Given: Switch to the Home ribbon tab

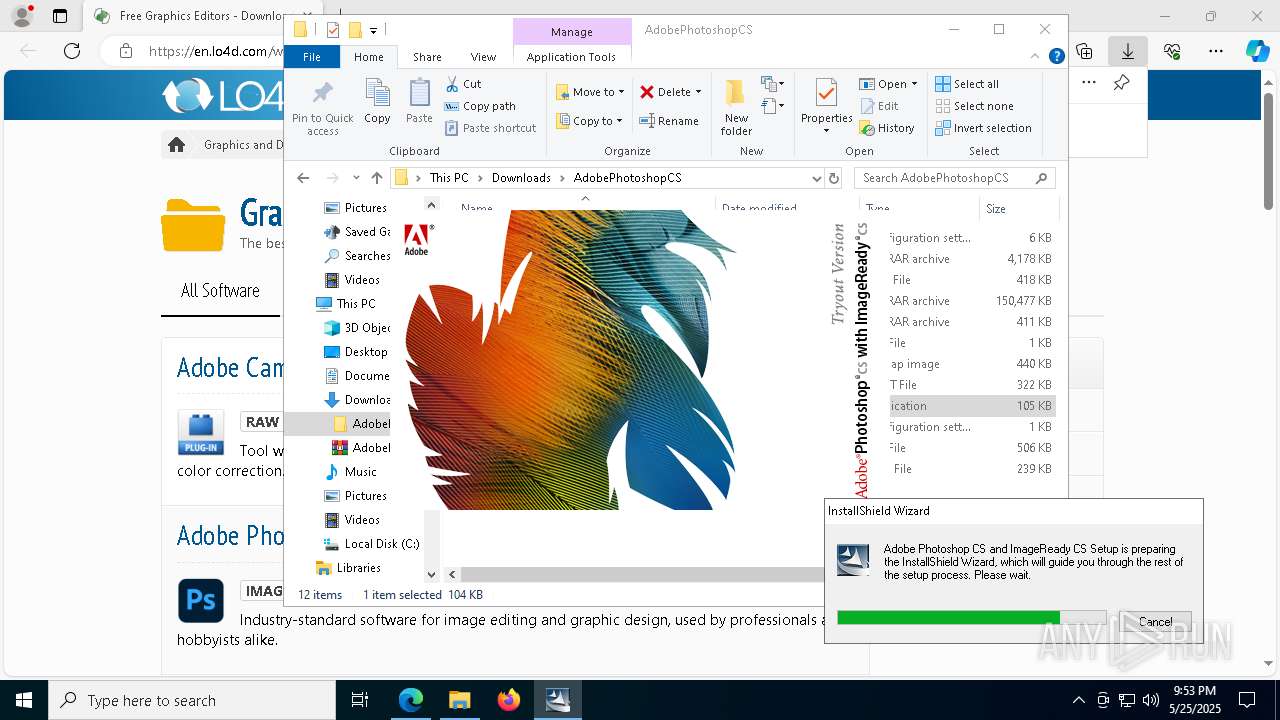Looking at the screenshot, I should point(368,57).
